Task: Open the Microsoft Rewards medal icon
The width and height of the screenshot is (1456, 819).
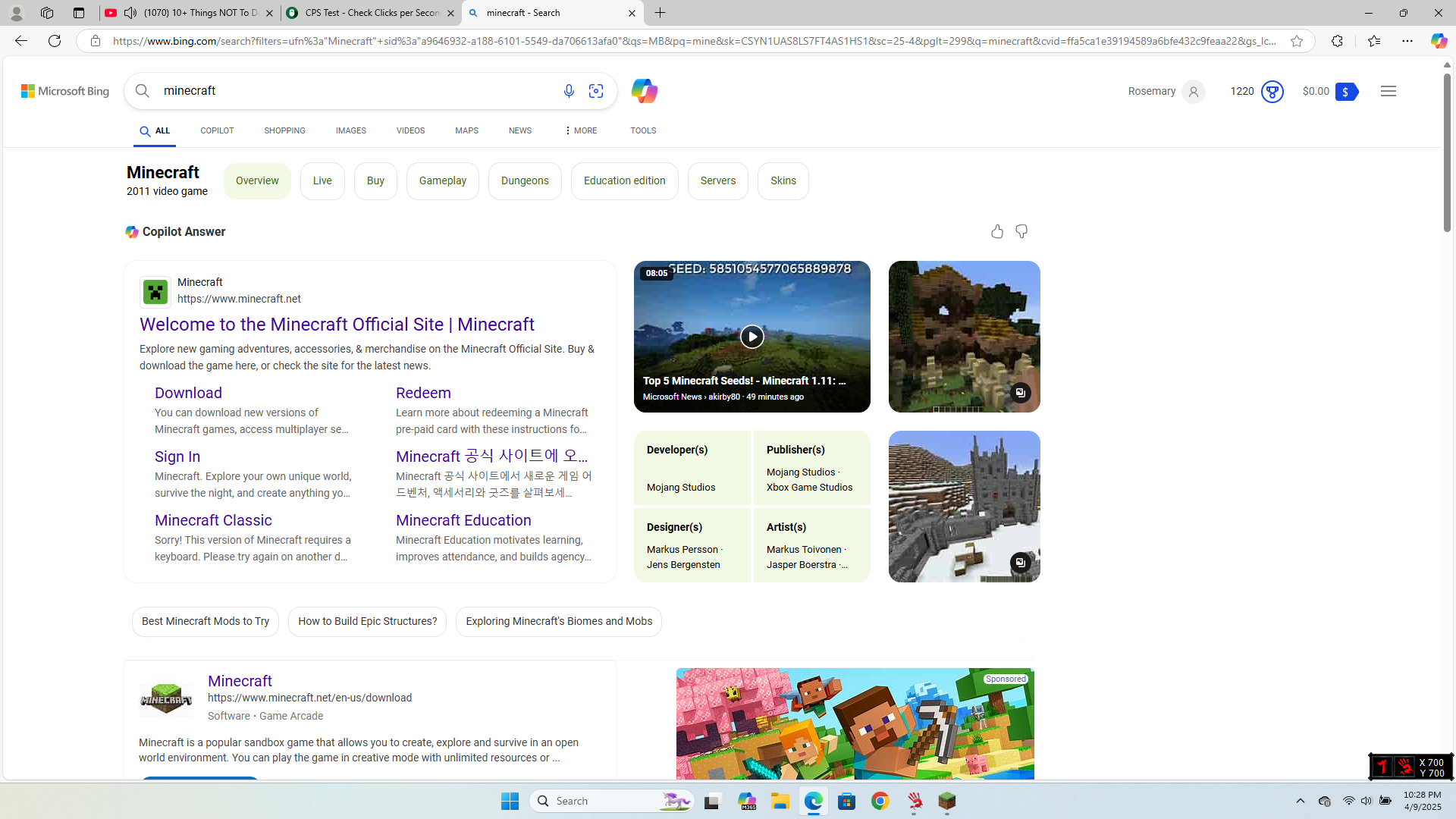Action: pos(1272,92)
